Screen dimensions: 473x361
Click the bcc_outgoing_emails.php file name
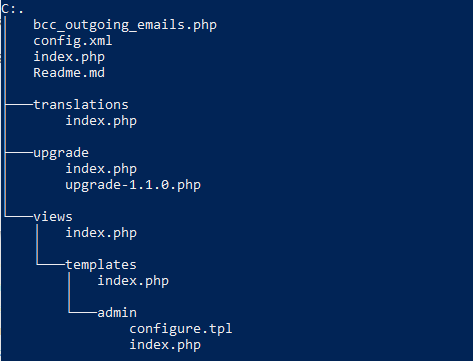[125, 25]
